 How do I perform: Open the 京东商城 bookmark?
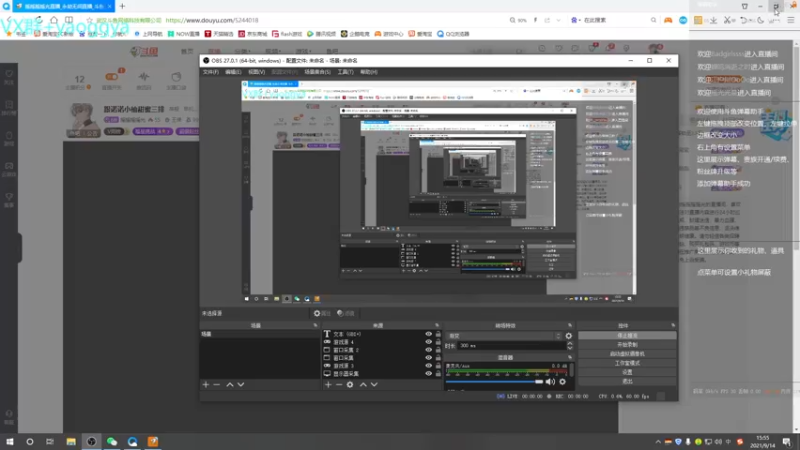[253, 34]
